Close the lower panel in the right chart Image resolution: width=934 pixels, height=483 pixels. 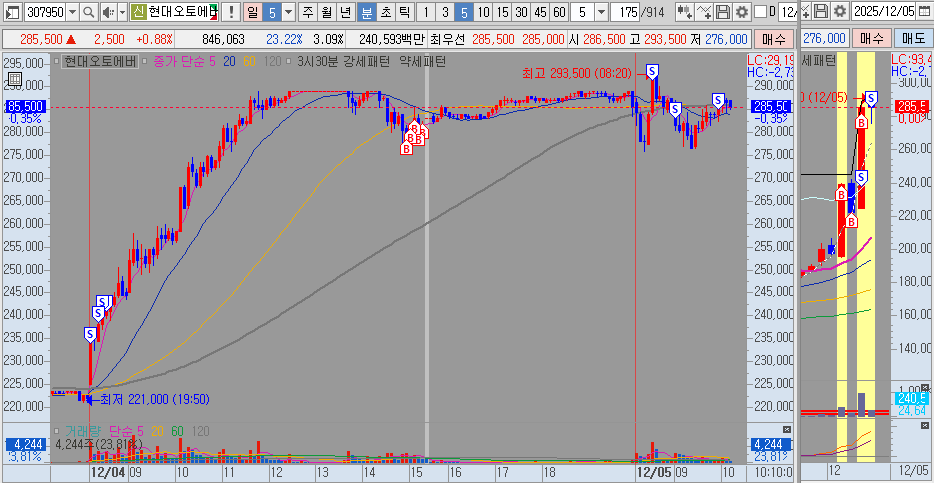[923, 425]
